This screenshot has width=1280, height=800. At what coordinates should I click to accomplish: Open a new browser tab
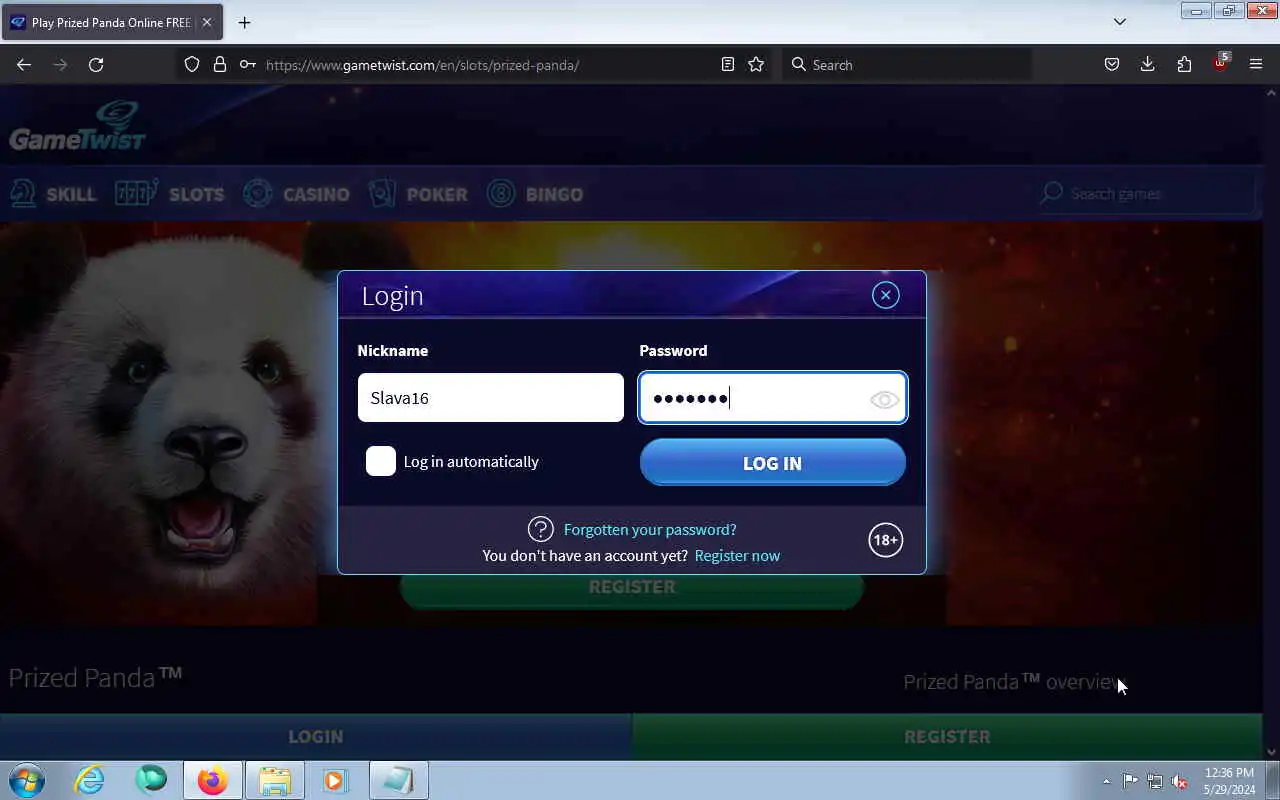(244, 22)
